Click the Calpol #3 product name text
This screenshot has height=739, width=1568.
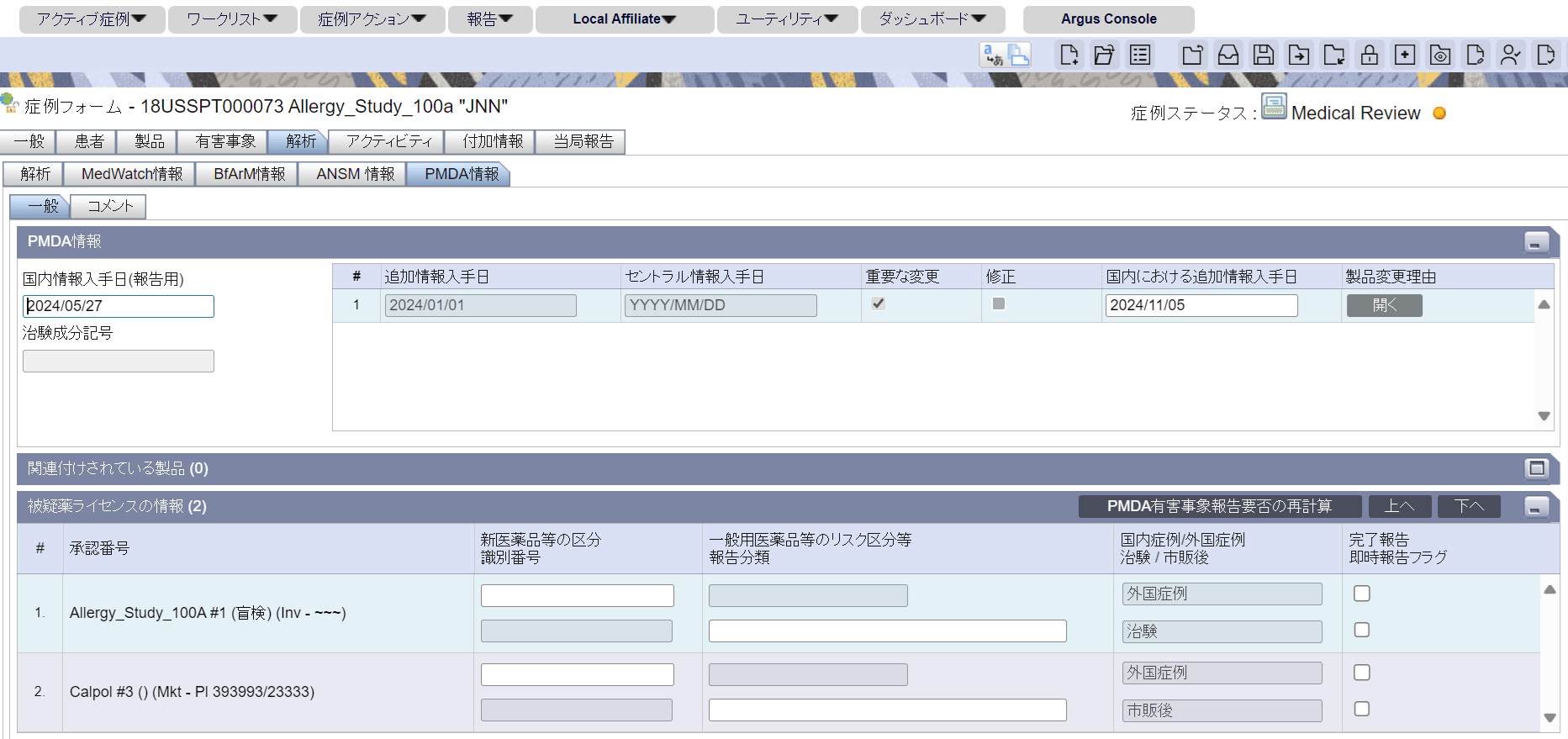(x=193, y=692)
